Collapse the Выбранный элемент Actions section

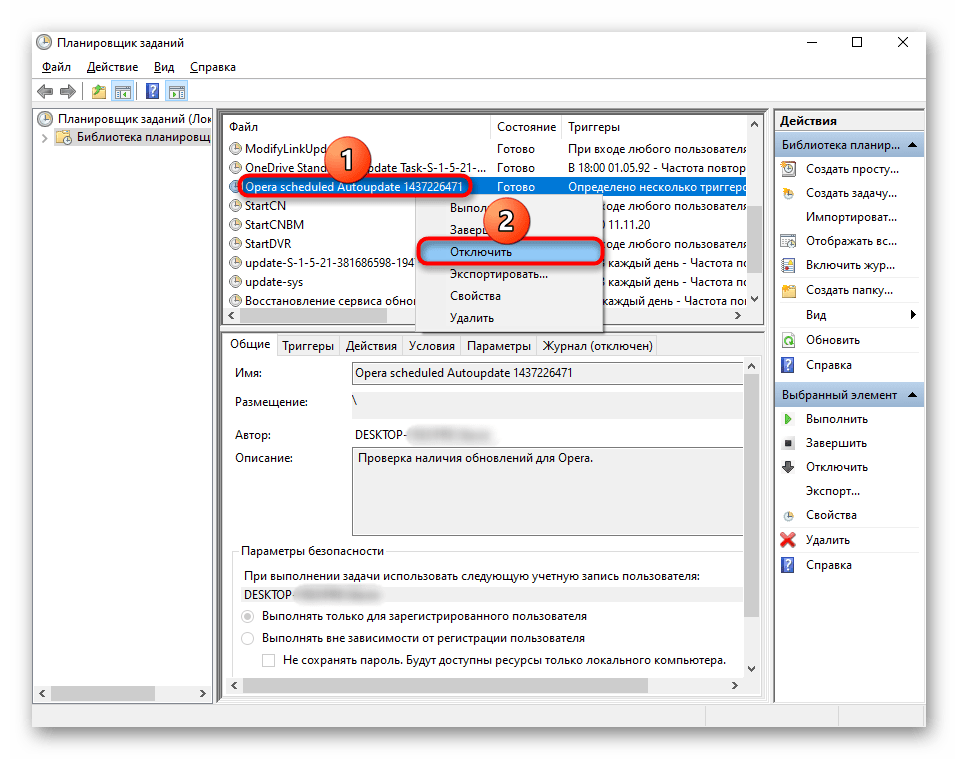[x=913, y=395]
